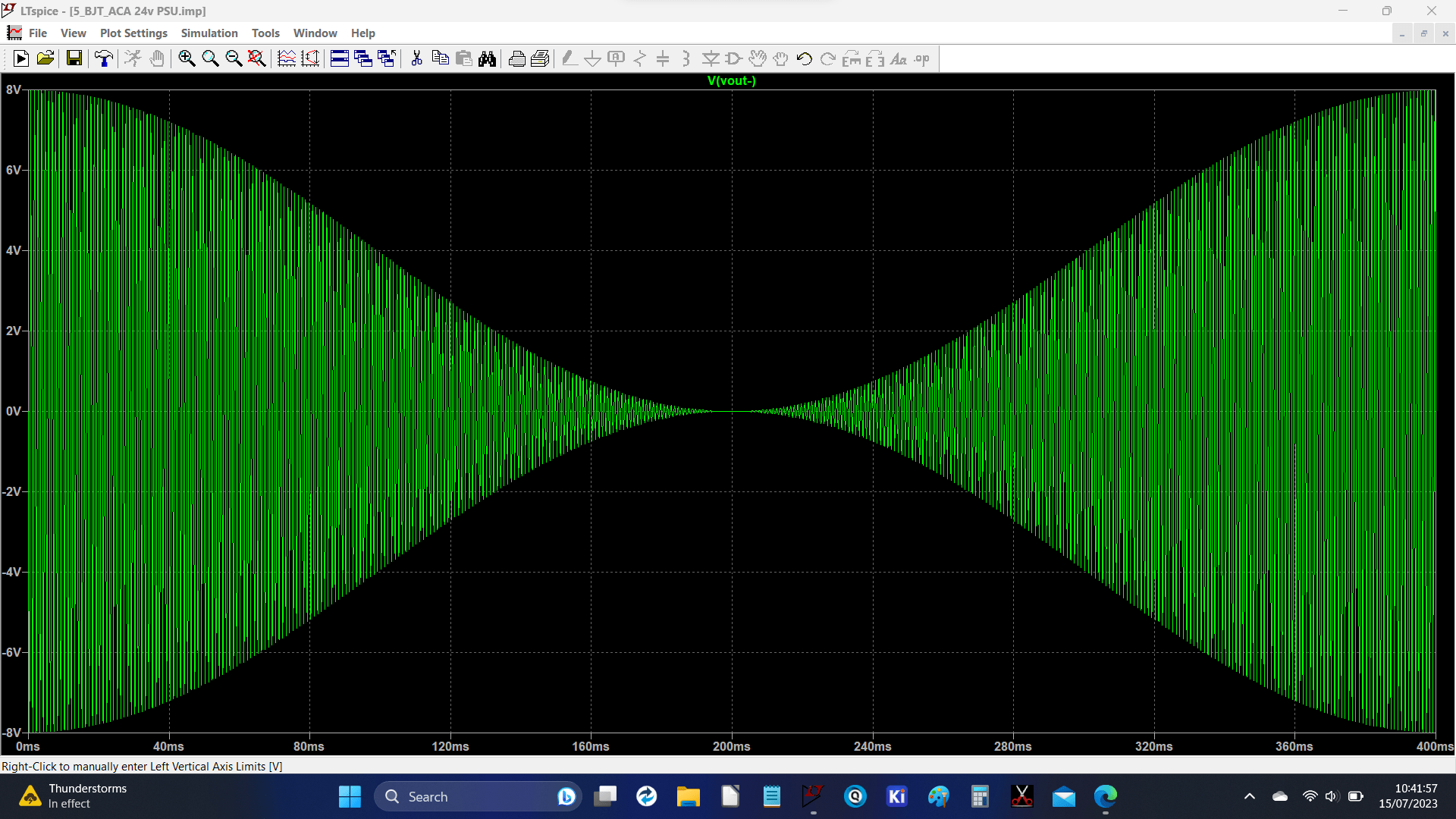Open the Plot Settings menu
Image resolution: width=1456 pixels, height=819 pixels.
tap(133, 33)
